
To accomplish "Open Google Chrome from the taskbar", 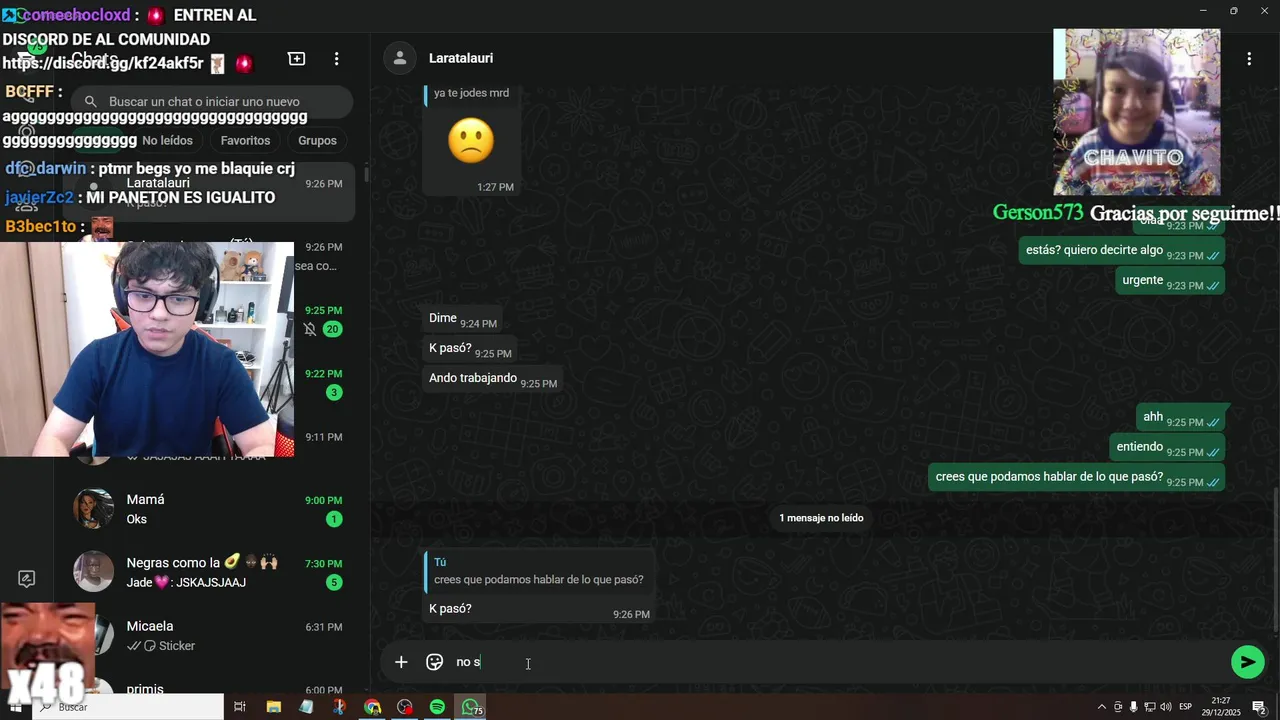I will tap(372, 707).
